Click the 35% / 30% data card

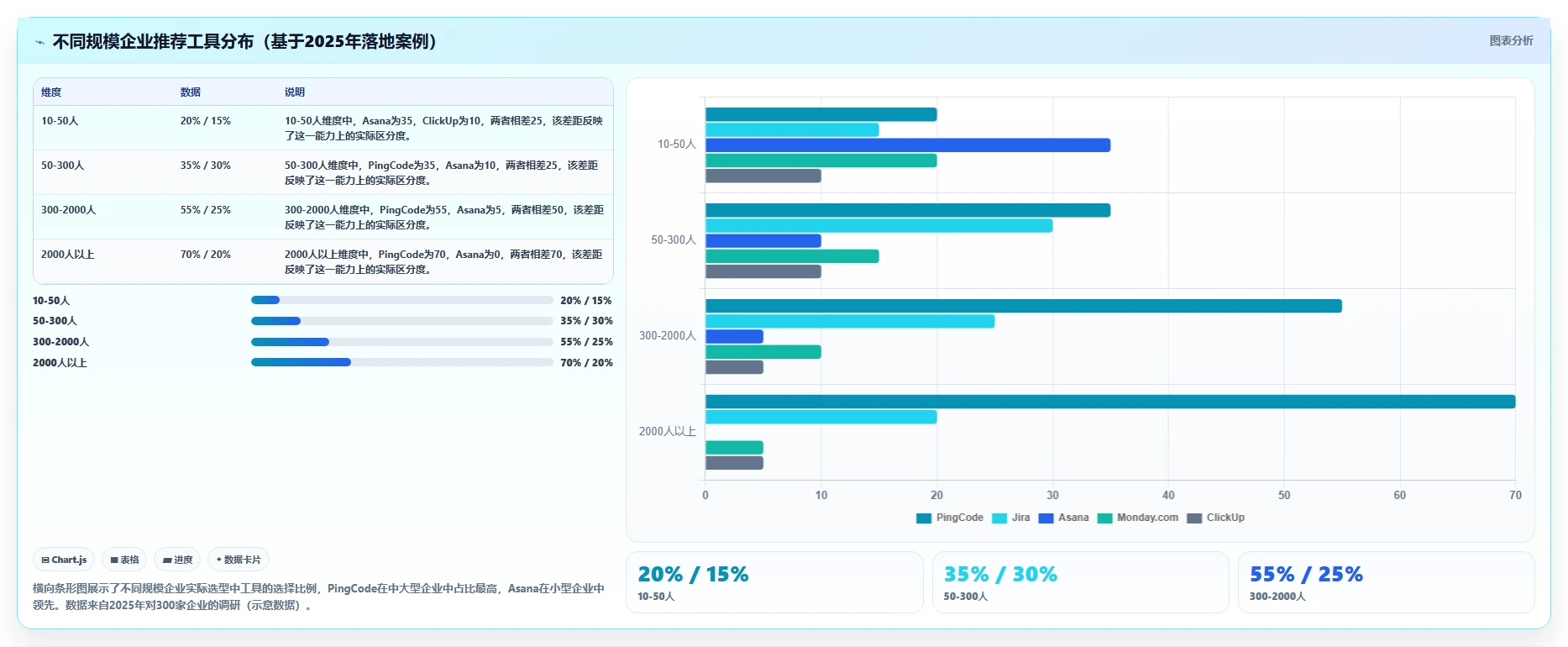tap(1080, 582)
